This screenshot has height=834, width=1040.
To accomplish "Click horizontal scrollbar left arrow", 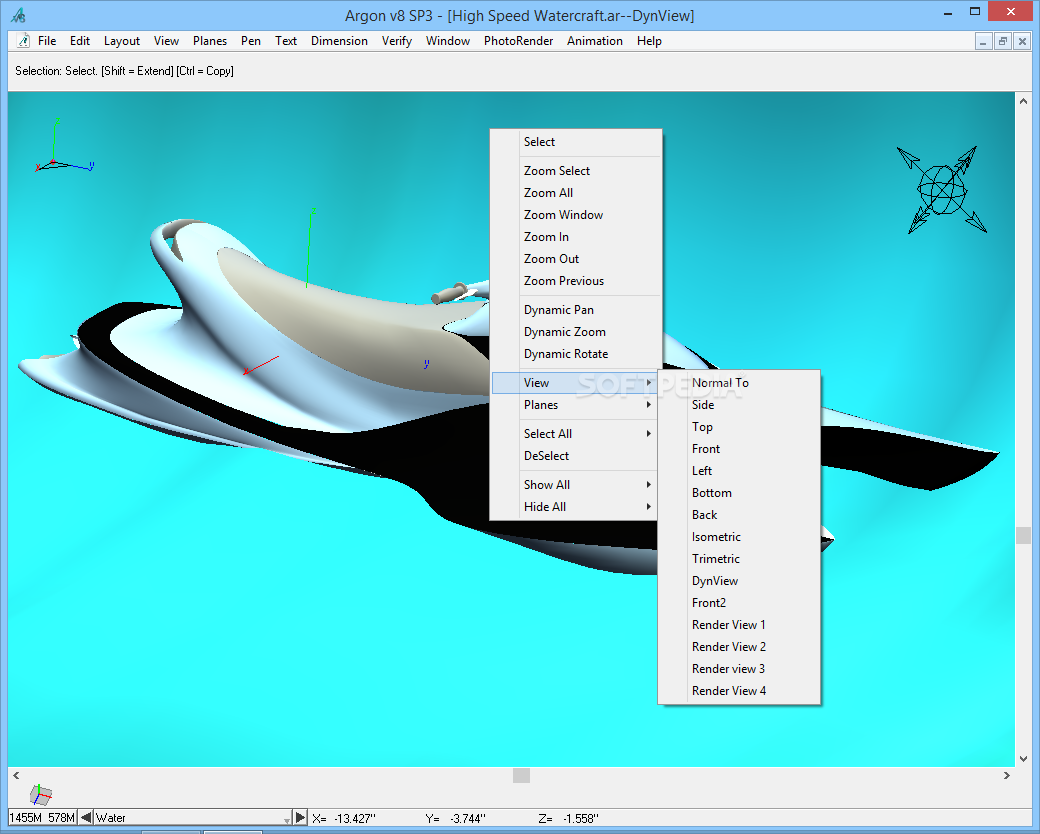I will pos(16,775).
